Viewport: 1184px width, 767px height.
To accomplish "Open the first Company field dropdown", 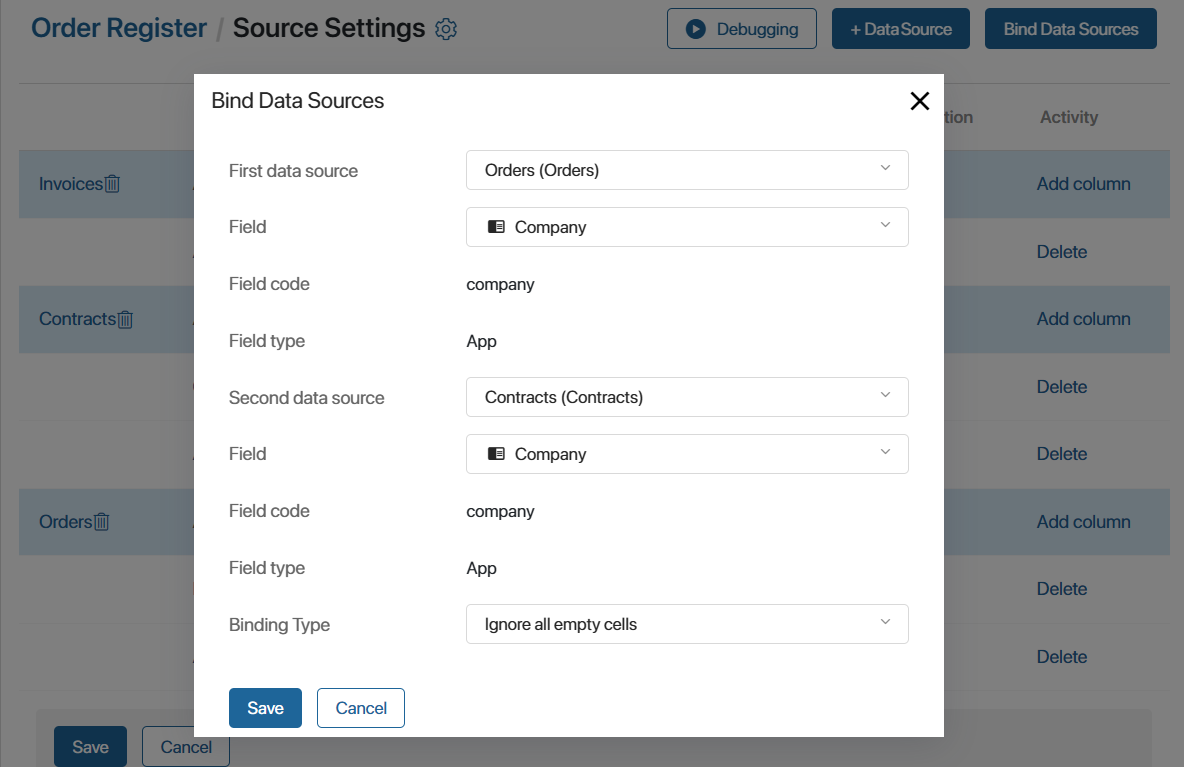I will [687, 227].
